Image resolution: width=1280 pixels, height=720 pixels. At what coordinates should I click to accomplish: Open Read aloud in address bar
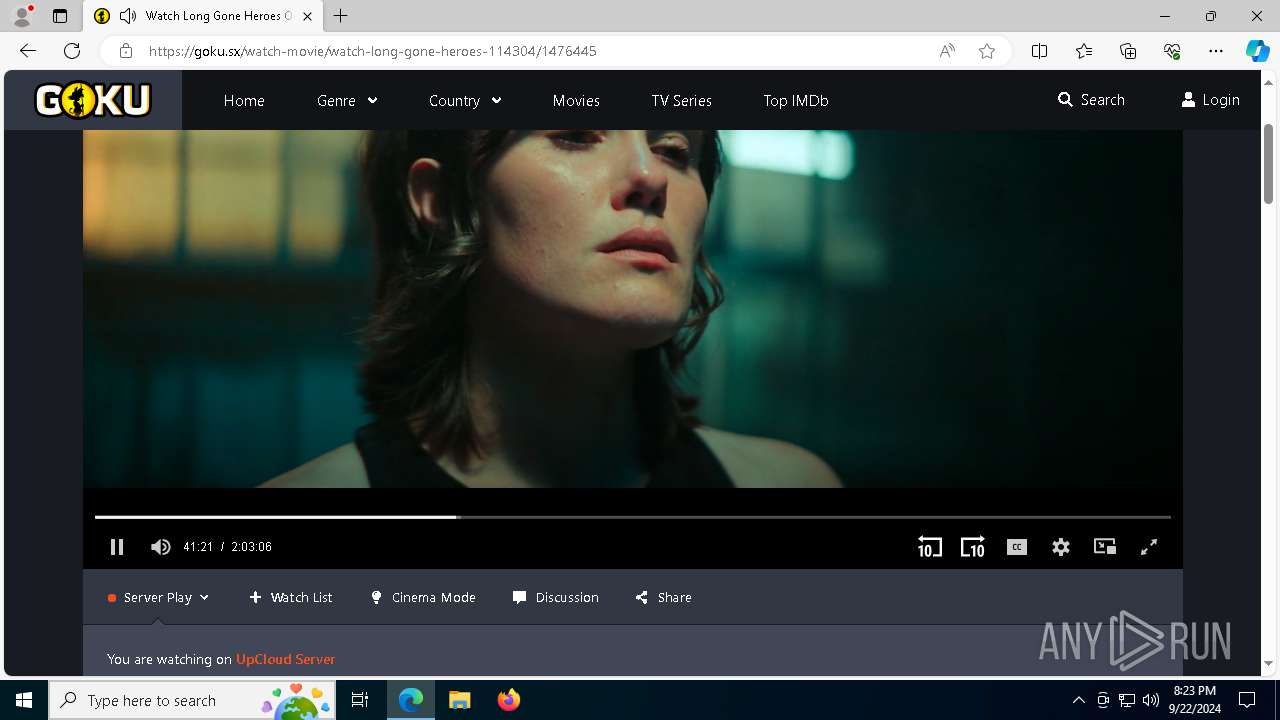[947, 51]
